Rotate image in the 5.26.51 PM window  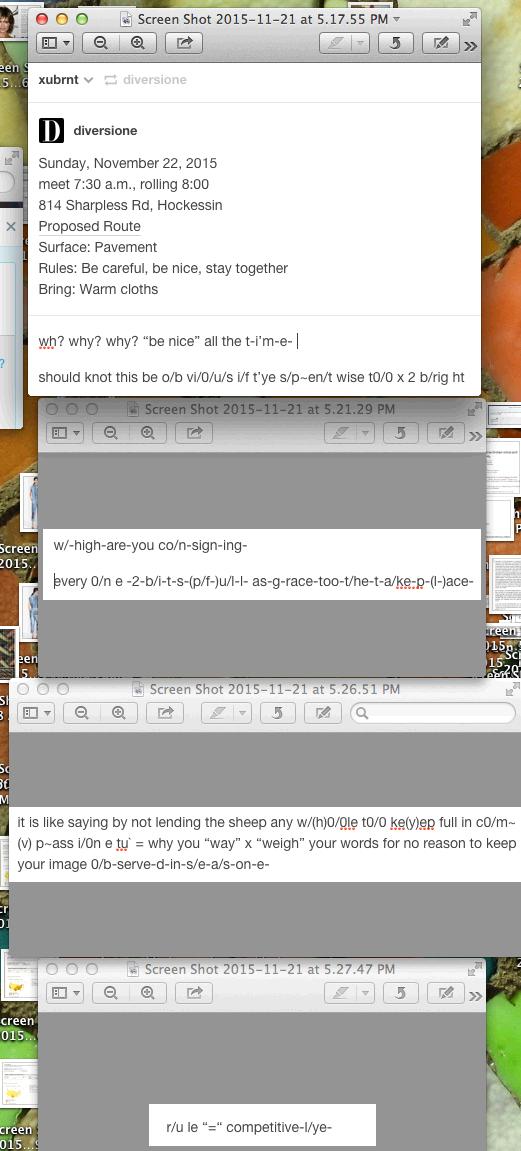(x=277, y=712)
